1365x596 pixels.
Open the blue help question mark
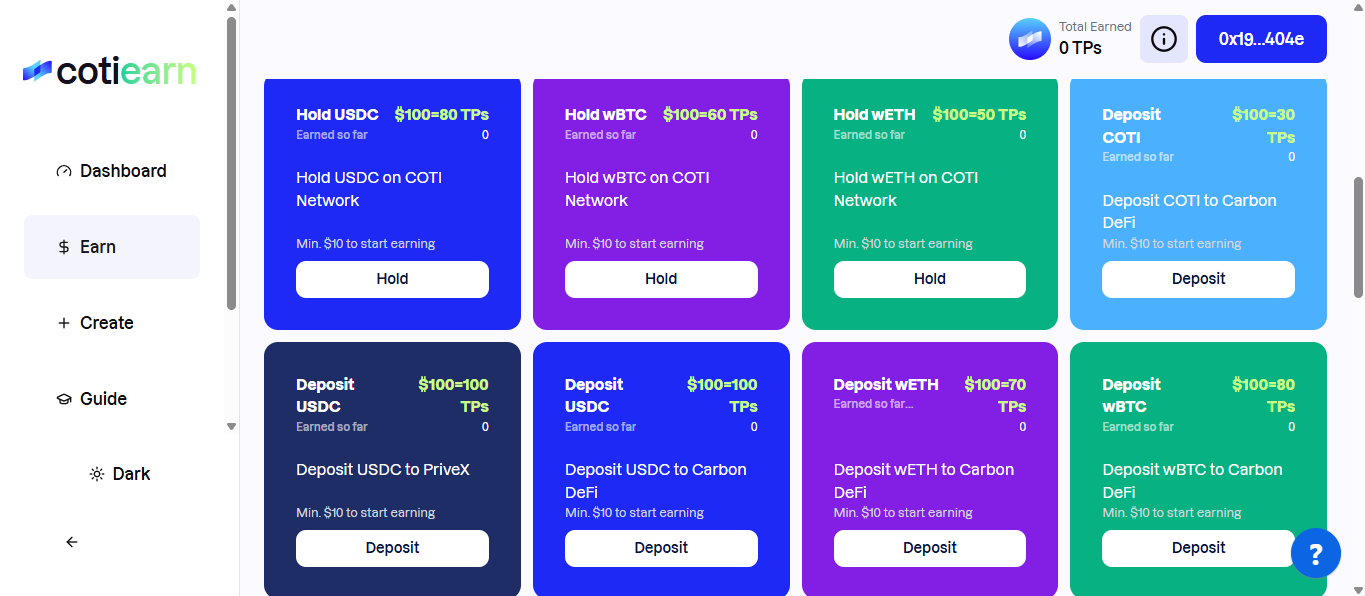1316,553
